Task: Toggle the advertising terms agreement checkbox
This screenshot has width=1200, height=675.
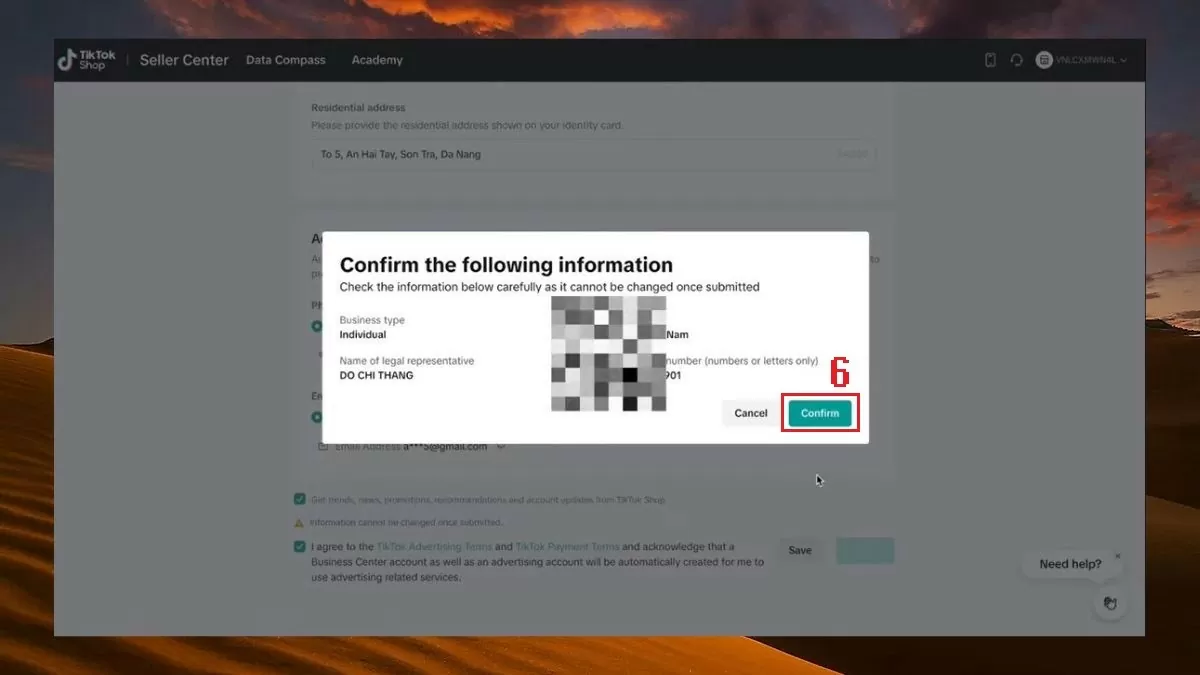Action: 300,547
